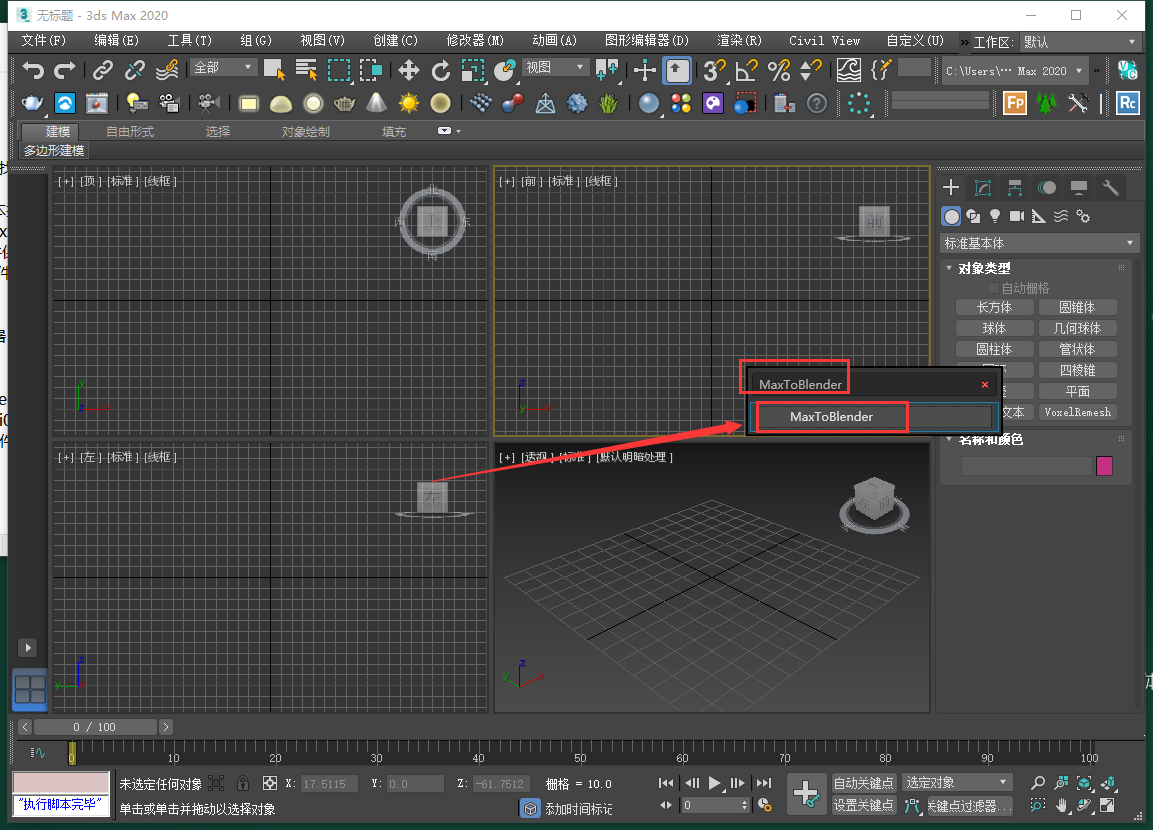Select the Rotate tool icon

pos(440,71)
